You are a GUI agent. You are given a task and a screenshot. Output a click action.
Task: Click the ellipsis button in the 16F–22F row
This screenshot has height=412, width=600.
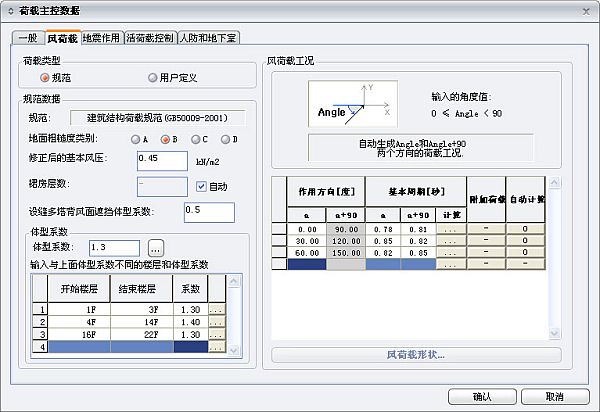(217, 335)
